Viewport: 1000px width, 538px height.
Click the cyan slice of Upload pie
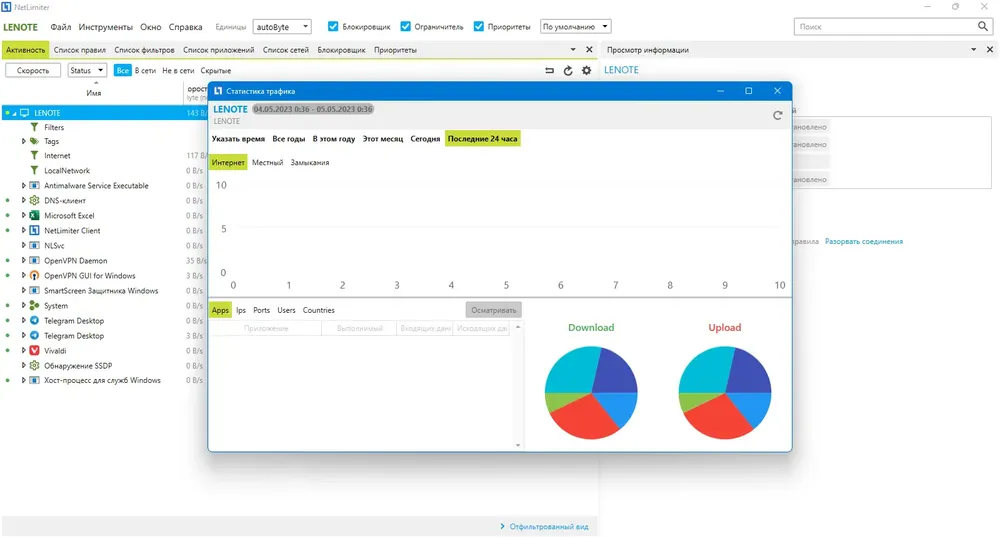[707, 371]
